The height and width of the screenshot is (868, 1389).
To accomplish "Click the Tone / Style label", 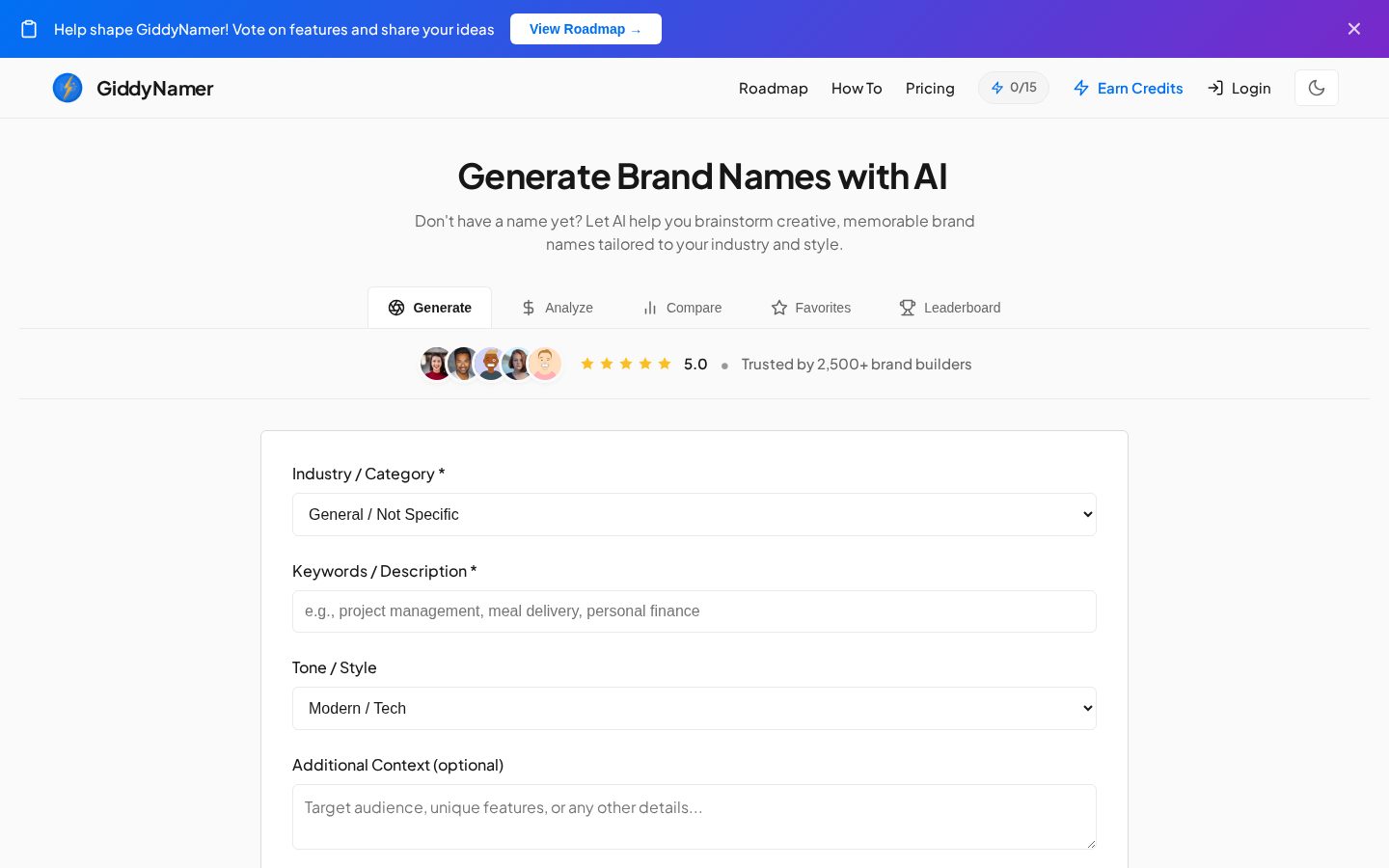I will [335, 667].
